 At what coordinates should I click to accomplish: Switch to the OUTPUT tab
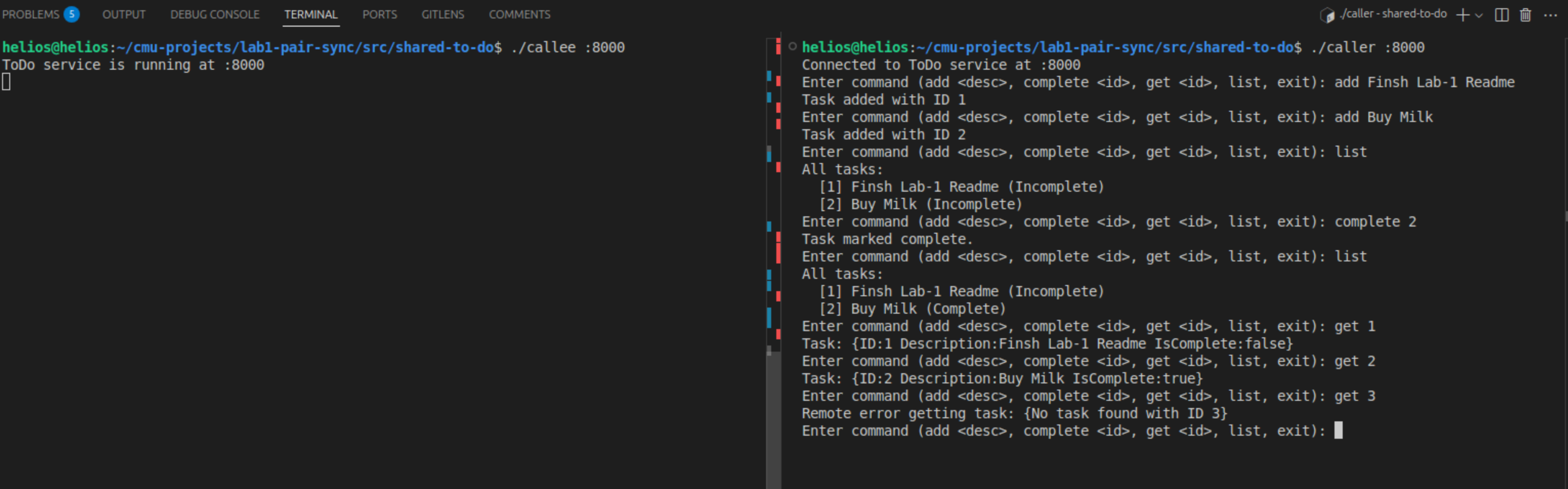click(123, 14)
